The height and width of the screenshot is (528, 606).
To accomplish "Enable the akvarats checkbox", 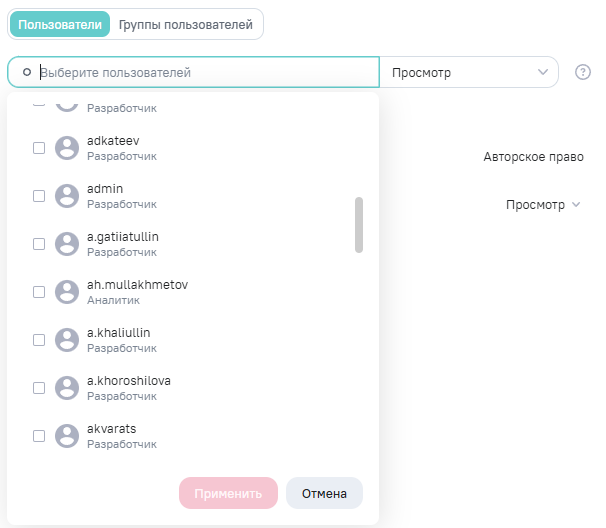I will [39, 436].
